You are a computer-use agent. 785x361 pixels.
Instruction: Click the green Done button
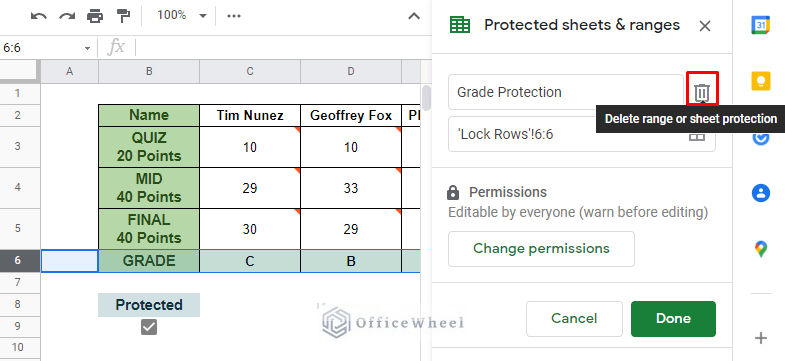[x=673, y=319]
